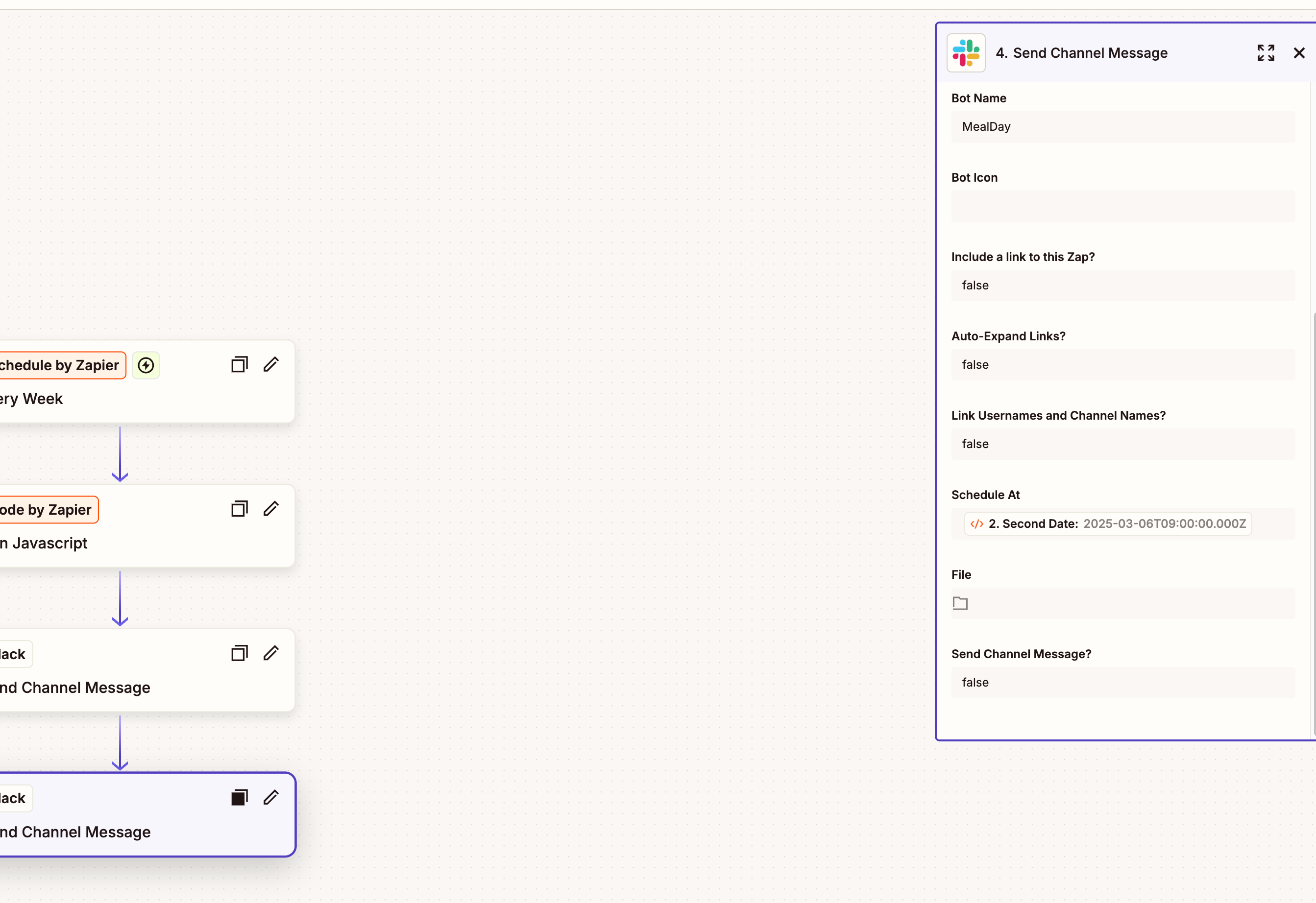Expand the step panel to full screen

tap(1266, 53)
